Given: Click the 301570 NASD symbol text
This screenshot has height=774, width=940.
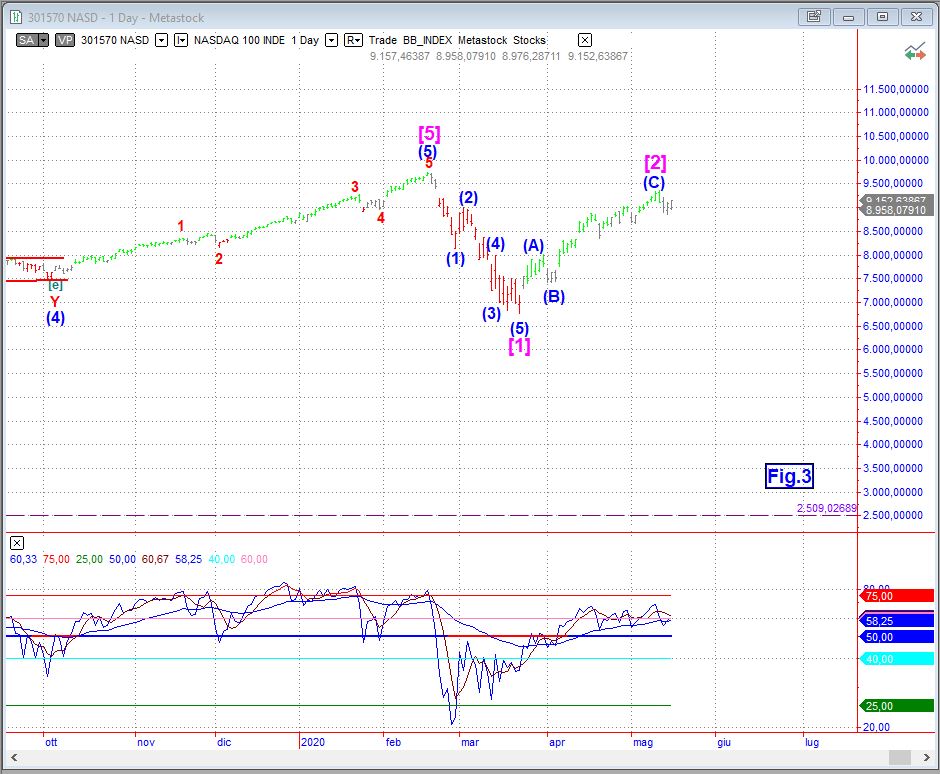Looking at the screenshot, I should [115, 40].
